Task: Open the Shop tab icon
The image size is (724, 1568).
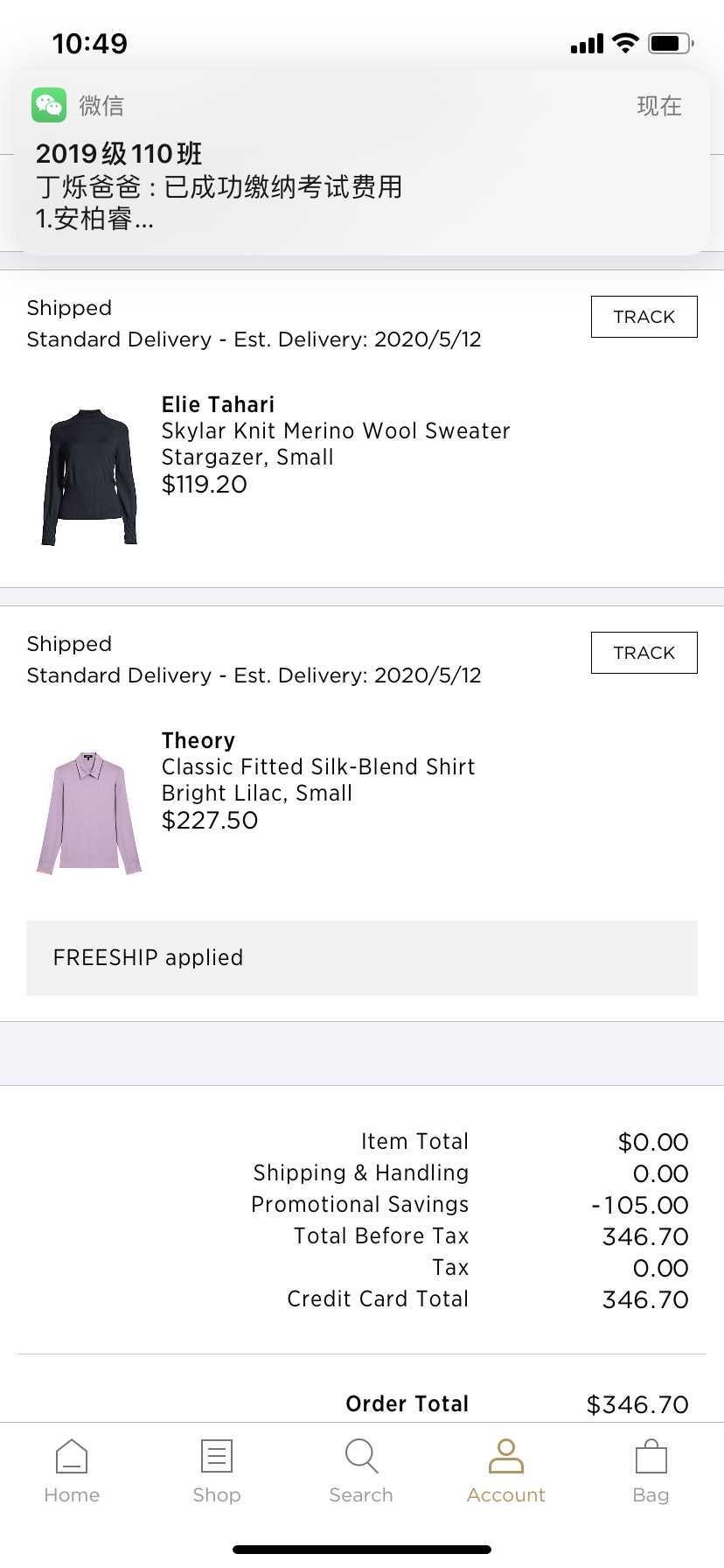Action: (x=217, y=1457)
